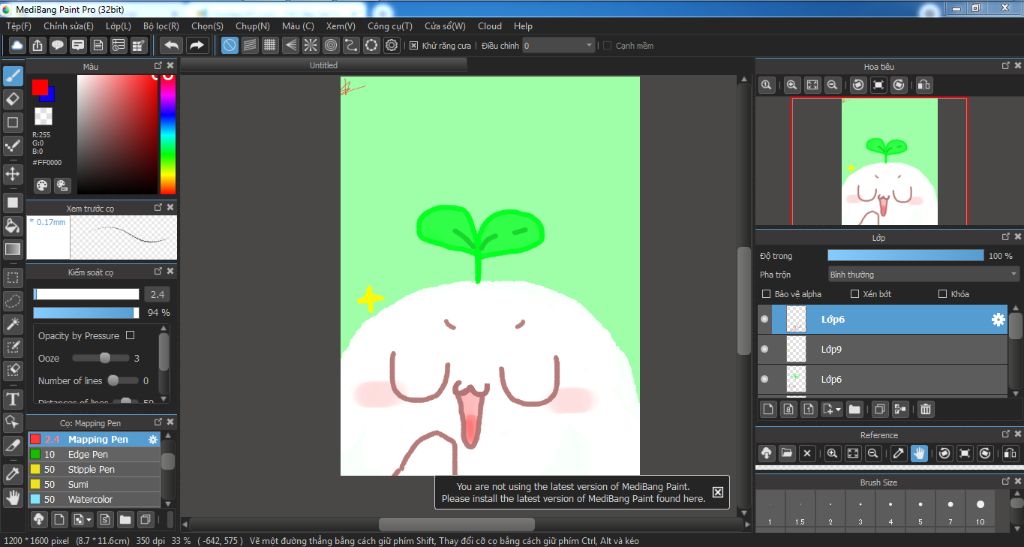Click the Undo arrow in toolbar
The height and width of the screenshot is (547, 1024).
[x=171, y=45]
